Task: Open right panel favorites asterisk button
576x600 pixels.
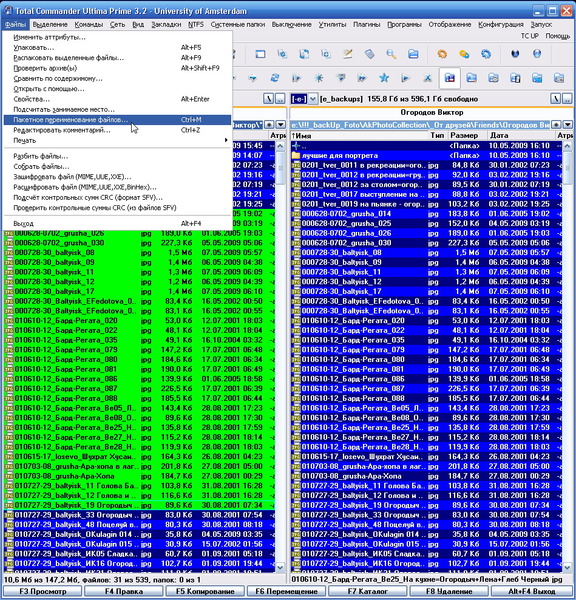Action: tap(556, 125)
